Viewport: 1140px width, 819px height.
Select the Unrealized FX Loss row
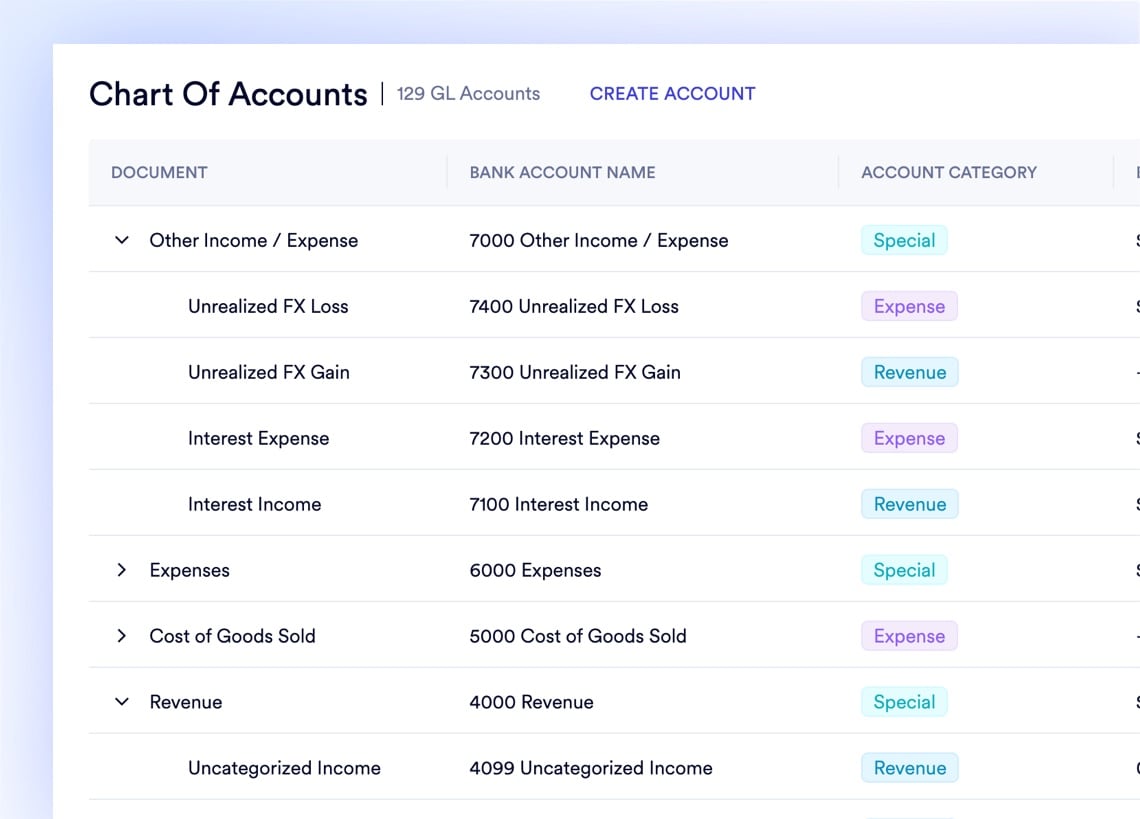(x=268, y=306)
